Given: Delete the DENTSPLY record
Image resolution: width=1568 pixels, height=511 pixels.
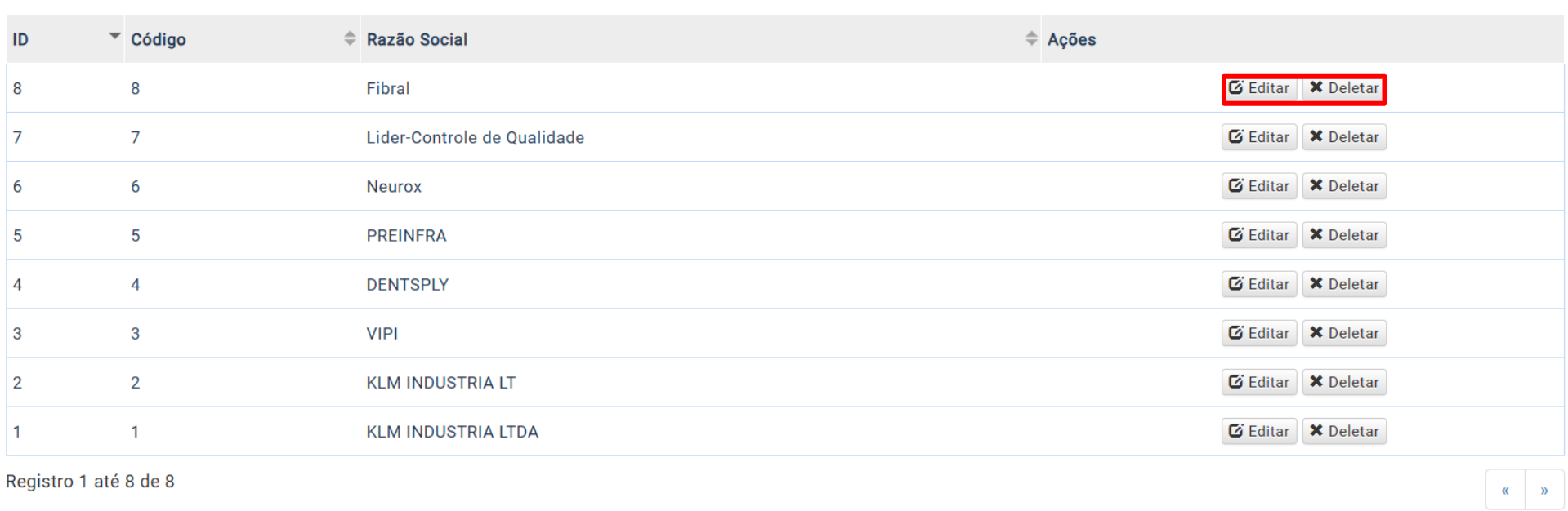Looking at the screenshot, I should coord(1344,284).
